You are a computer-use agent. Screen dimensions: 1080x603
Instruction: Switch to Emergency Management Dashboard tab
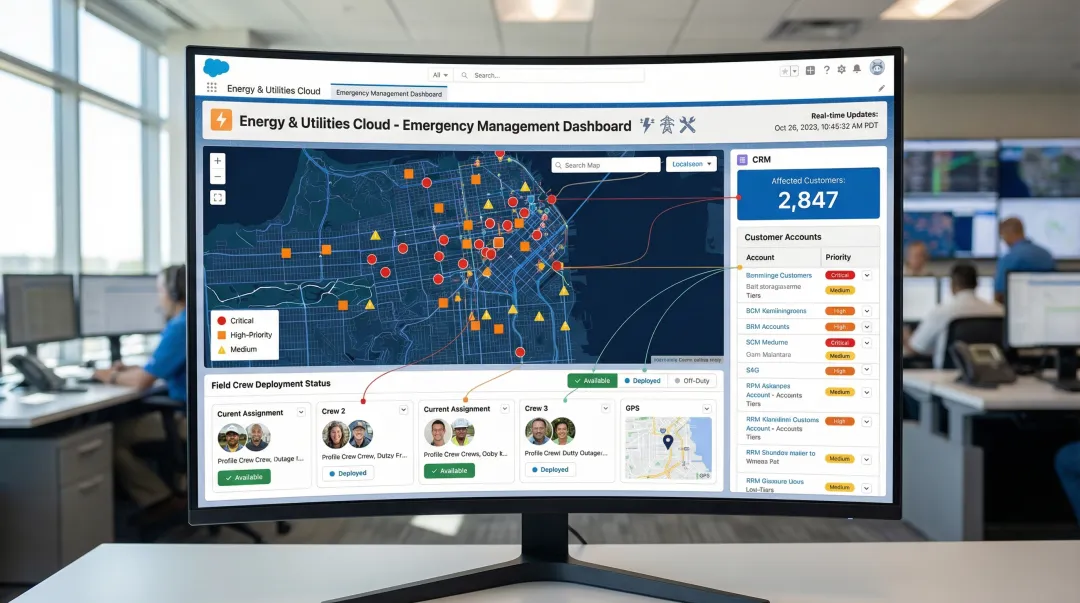click(388, 92)
